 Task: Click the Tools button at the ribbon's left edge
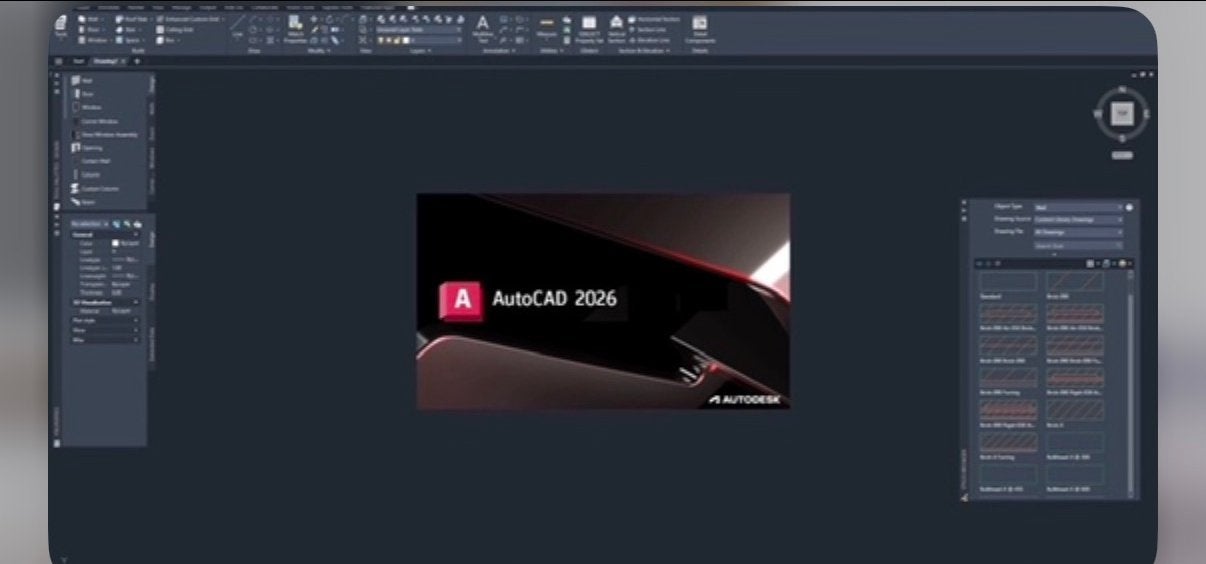point(61,27)
